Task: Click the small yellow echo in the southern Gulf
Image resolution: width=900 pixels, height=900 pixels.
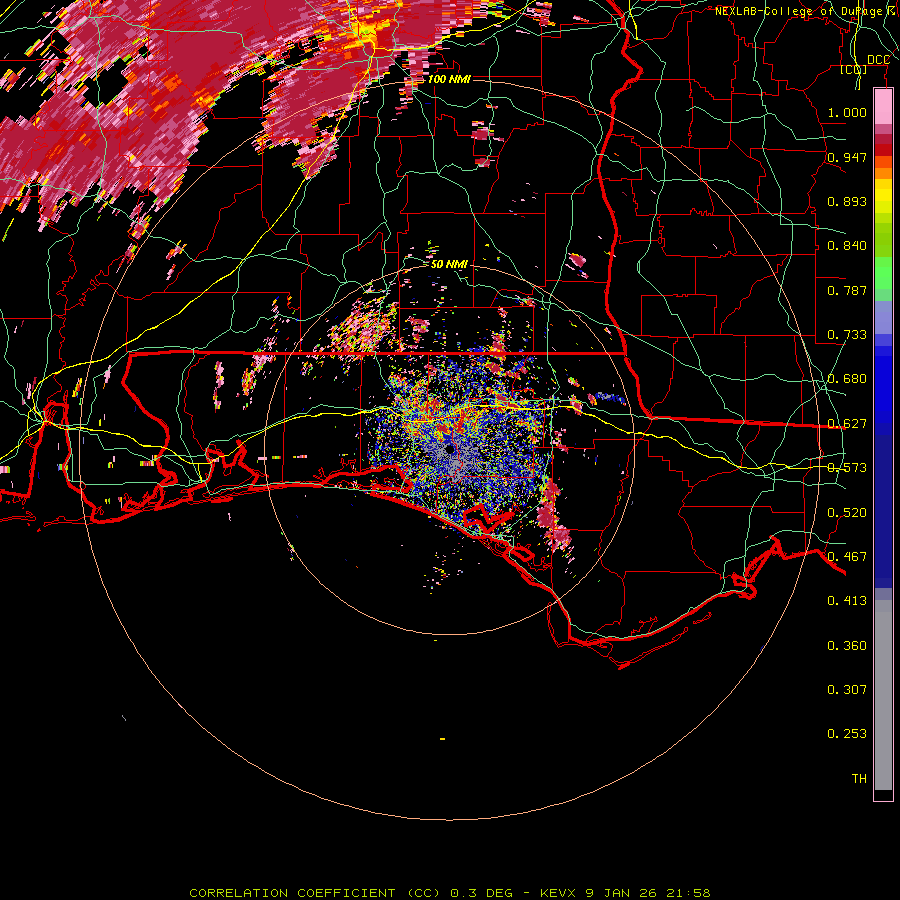Action: (443, 739)
